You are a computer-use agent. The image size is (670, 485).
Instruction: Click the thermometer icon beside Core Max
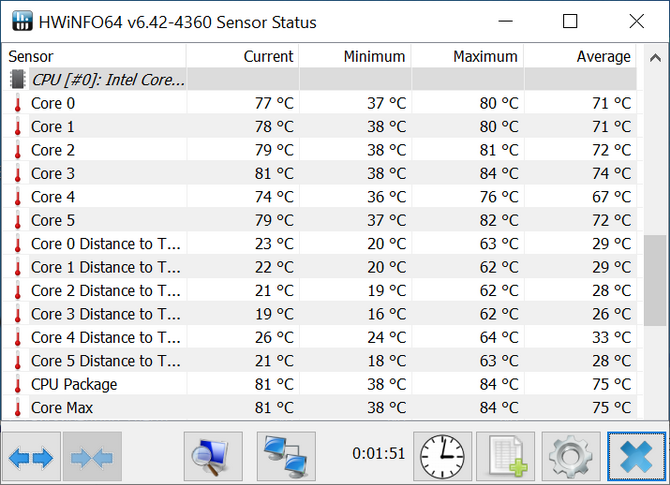[18, 408]
